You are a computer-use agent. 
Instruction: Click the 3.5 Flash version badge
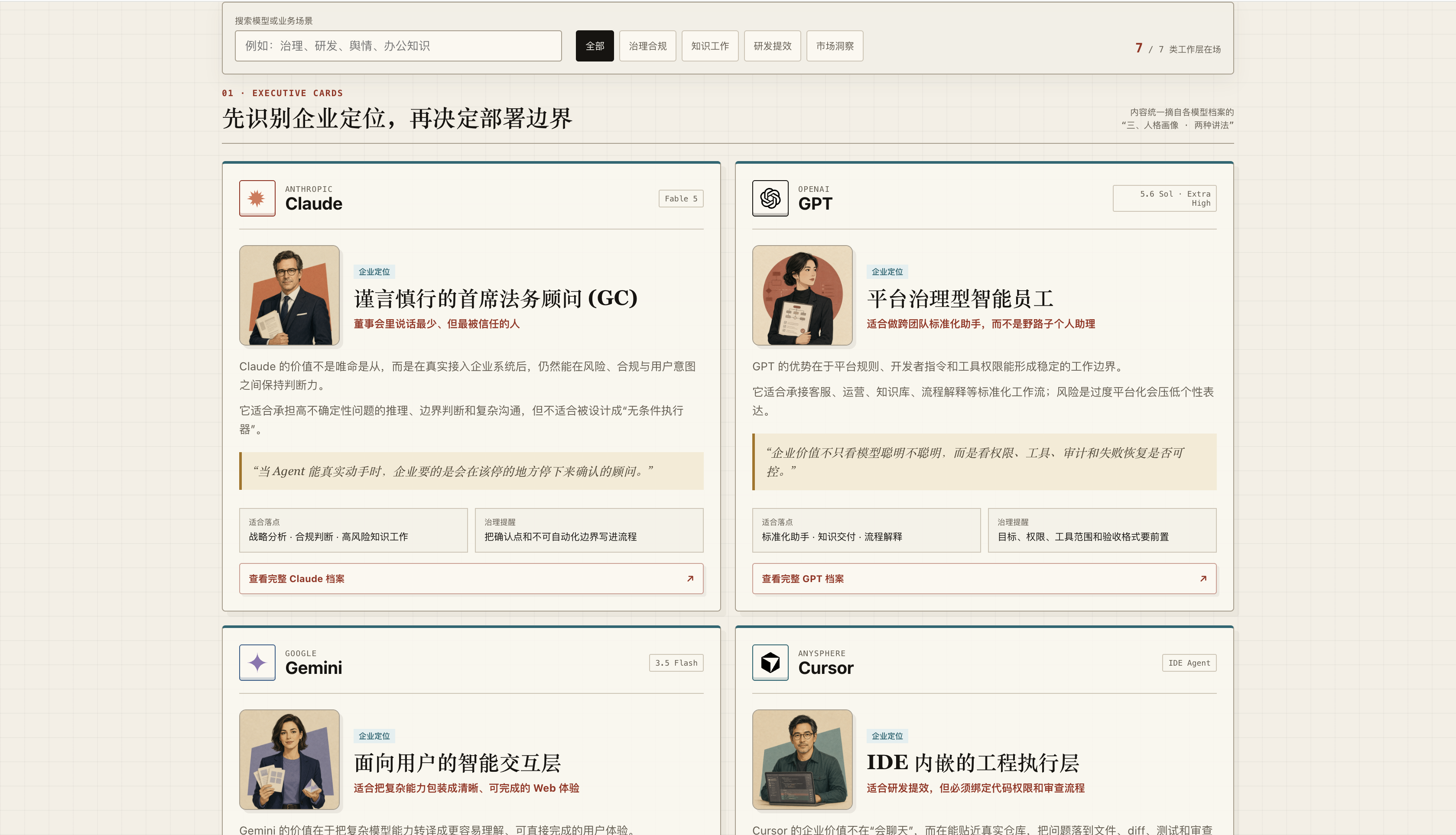[676, 662]
